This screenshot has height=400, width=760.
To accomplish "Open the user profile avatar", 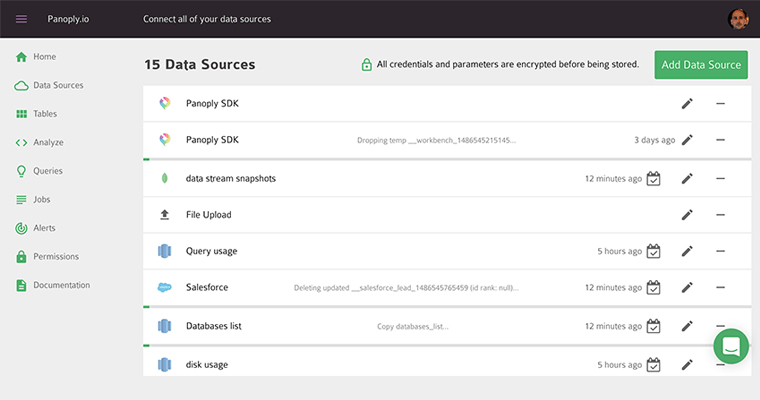I will [738, 19].
